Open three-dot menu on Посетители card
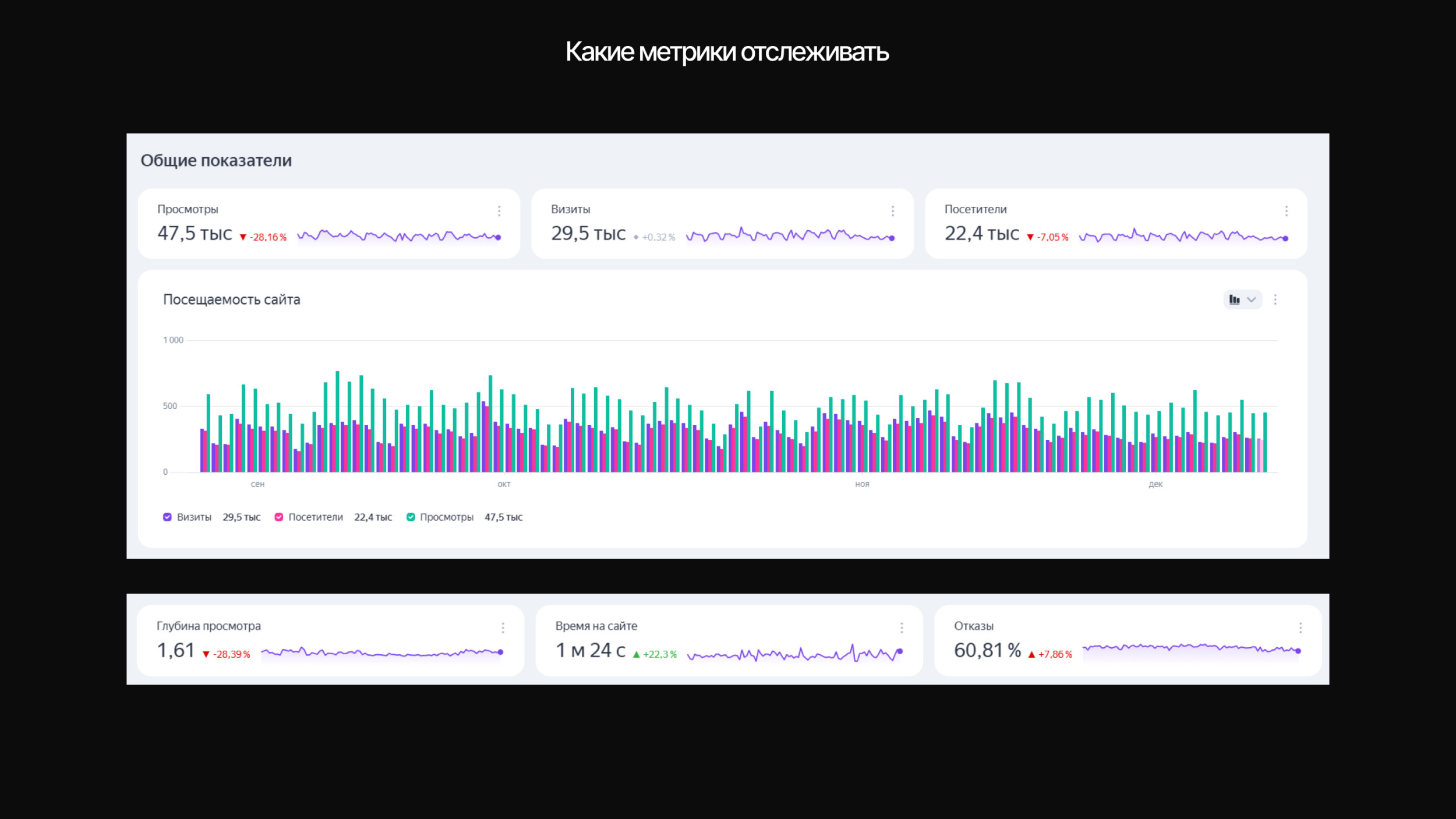 click(x=1286, y=211)
